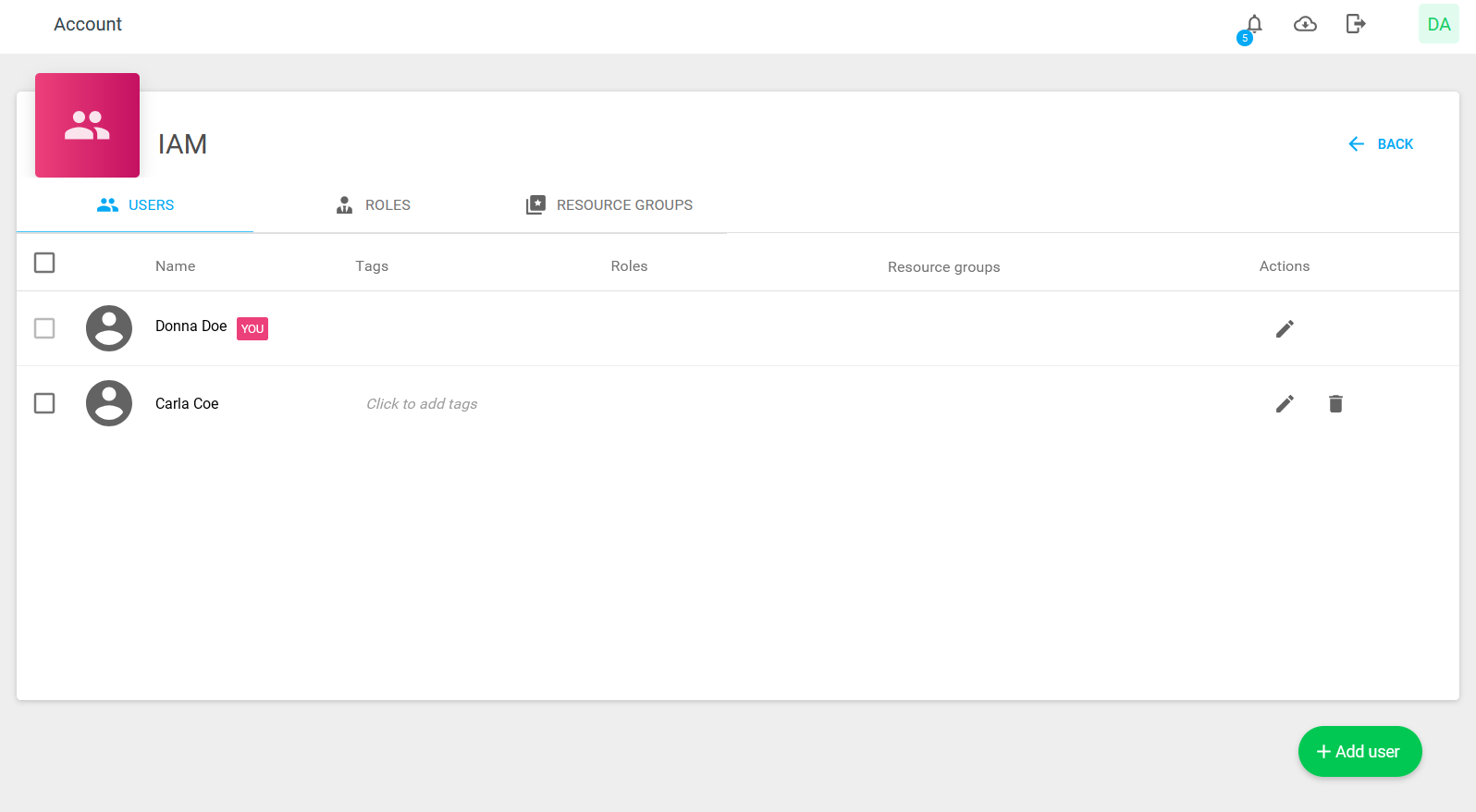Edit Donna Doe with pencil icon
Screen dimensions: 1476x812
pyautogui.click(x=1285, y=329)
